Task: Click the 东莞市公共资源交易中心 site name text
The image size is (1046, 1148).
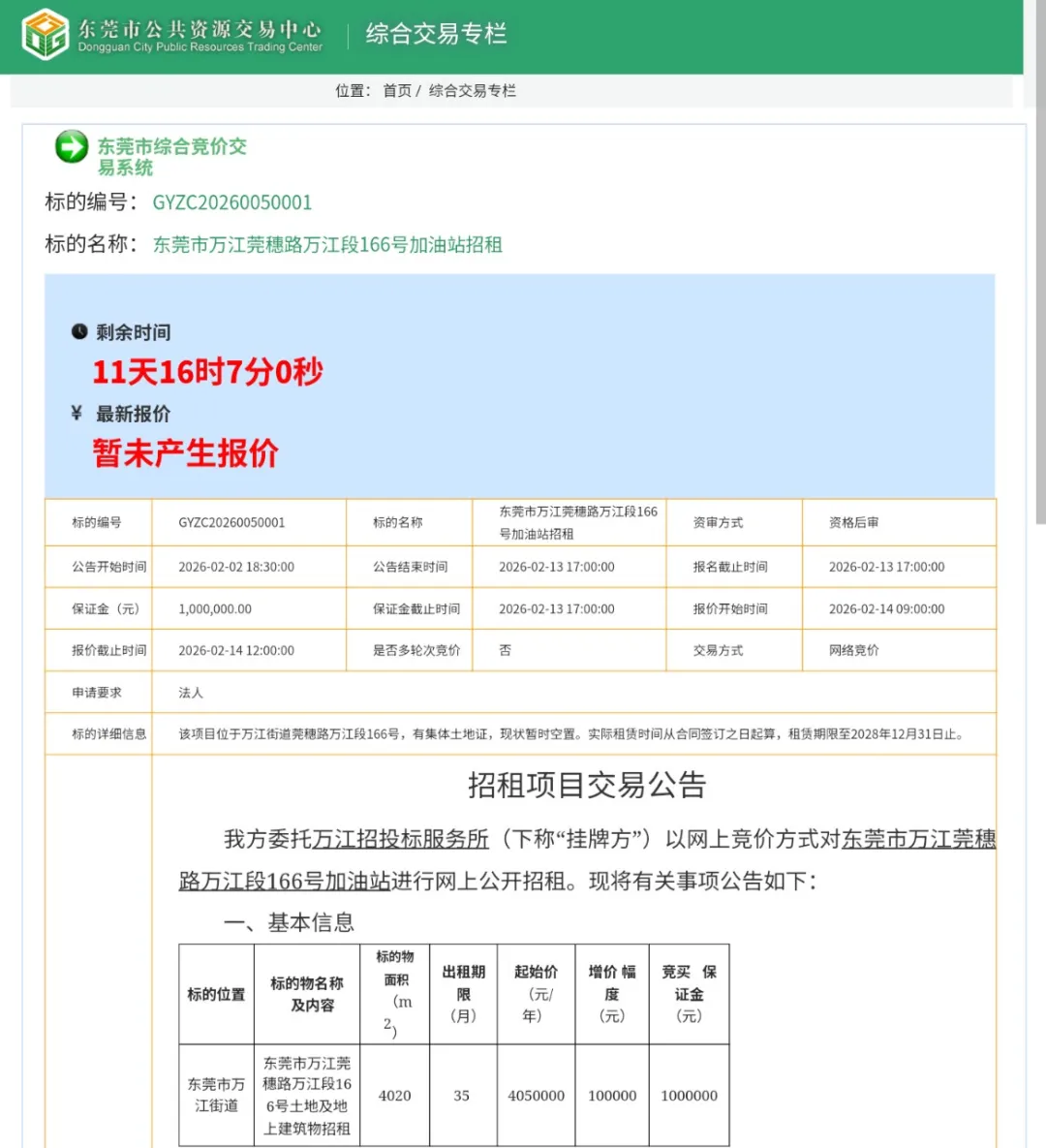Action: (200, 29)
